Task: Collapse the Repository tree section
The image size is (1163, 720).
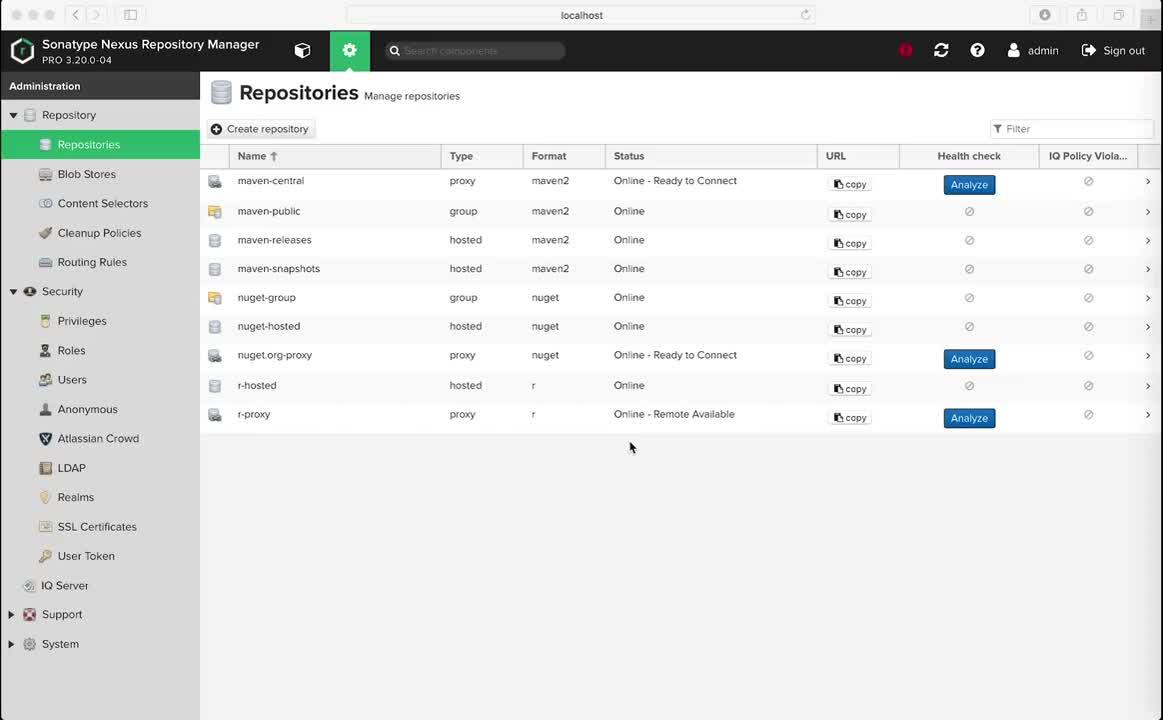Action: point(13,116)
